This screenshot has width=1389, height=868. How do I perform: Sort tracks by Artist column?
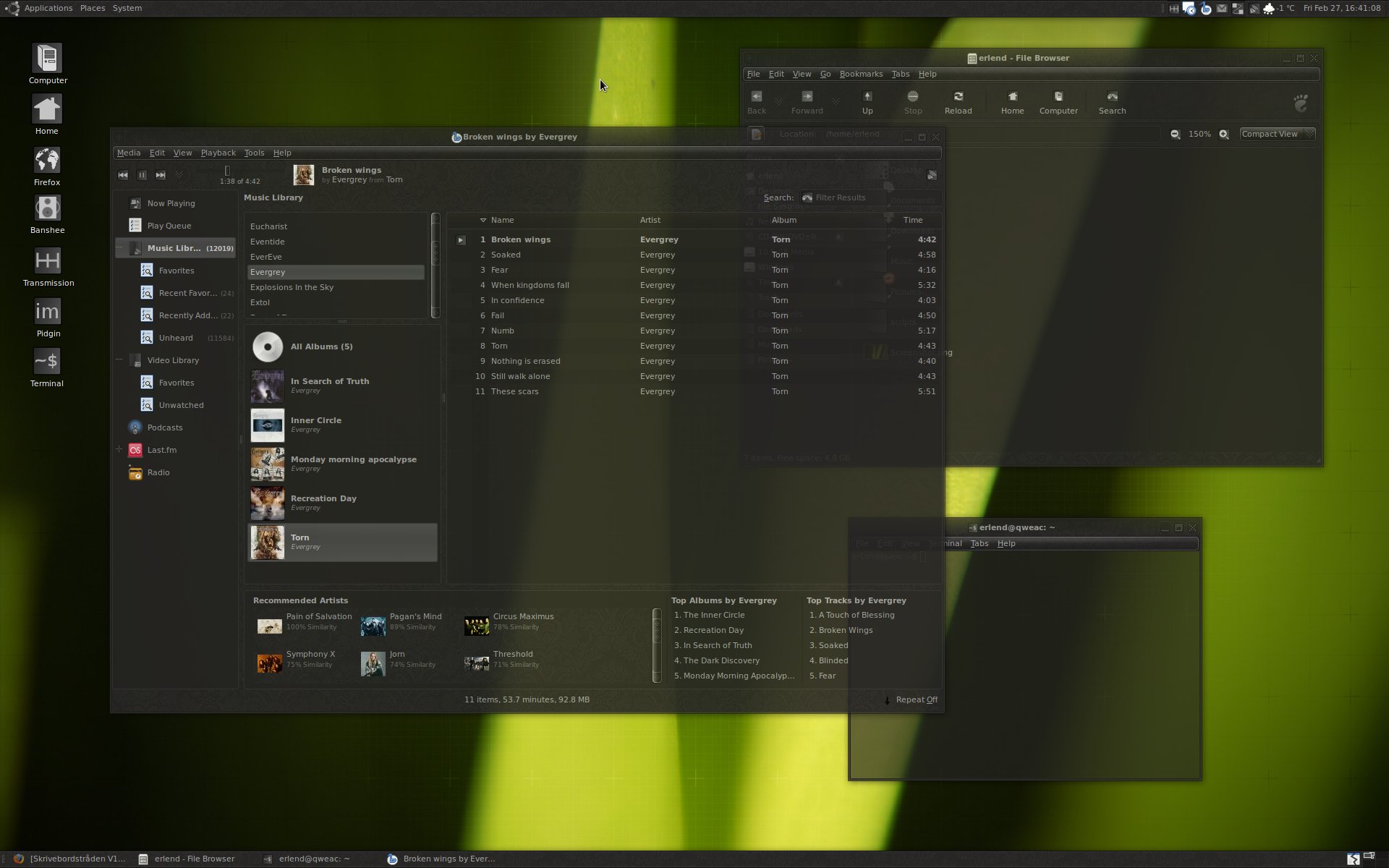[650, 220]
